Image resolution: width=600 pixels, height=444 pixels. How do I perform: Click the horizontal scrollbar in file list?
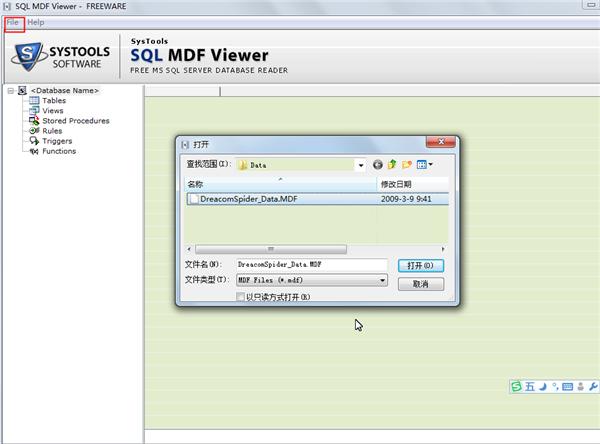click(271, 249)
